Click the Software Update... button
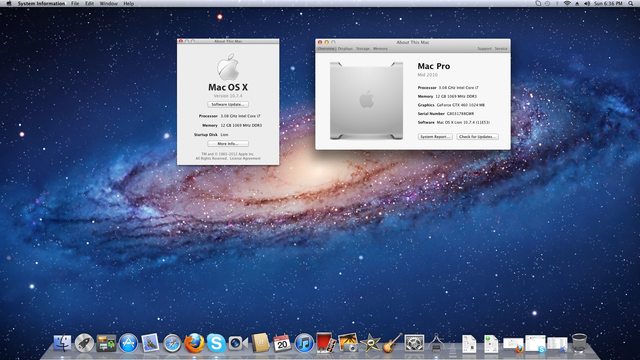The image size is (640, 360). coord(228,104)
